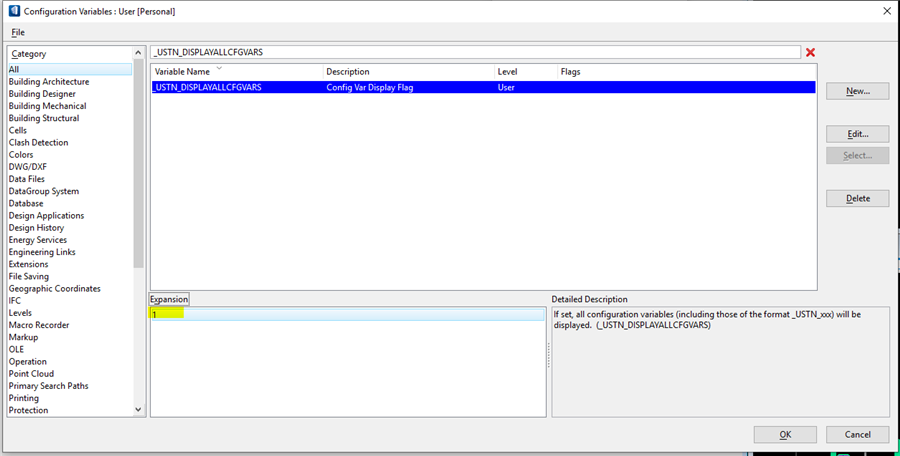Click the Flags column header
The image size is (900, 456).
(x=686, y=72)
